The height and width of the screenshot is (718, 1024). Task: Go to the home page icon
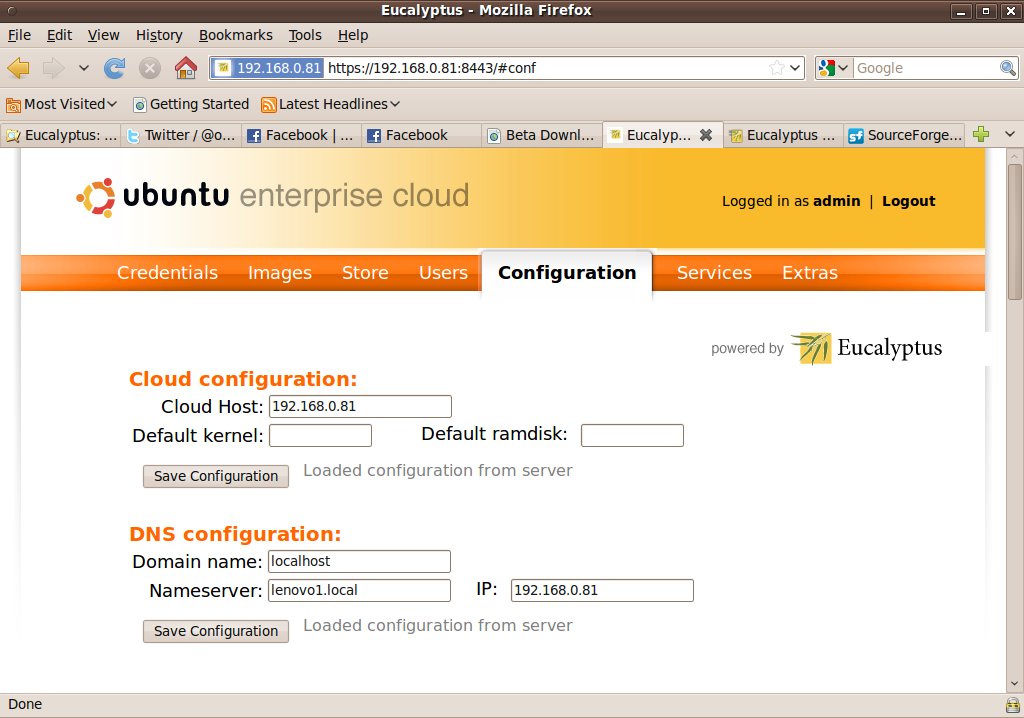click(x=185, y=68)
